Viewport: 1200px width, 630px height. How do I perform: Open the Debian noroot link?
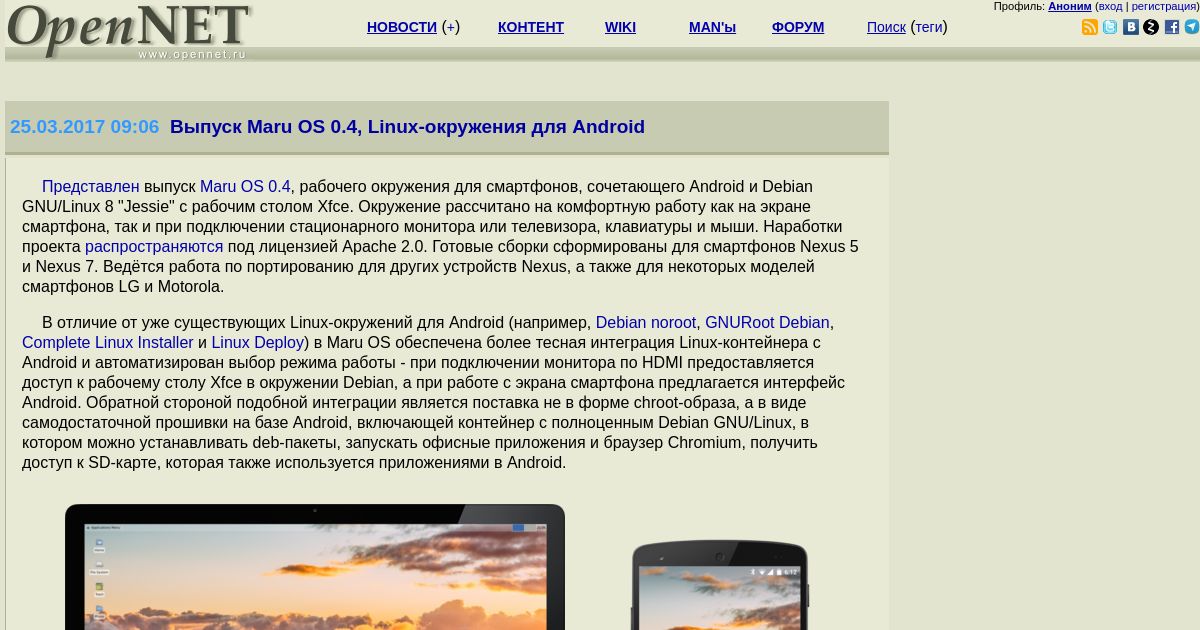646,322
